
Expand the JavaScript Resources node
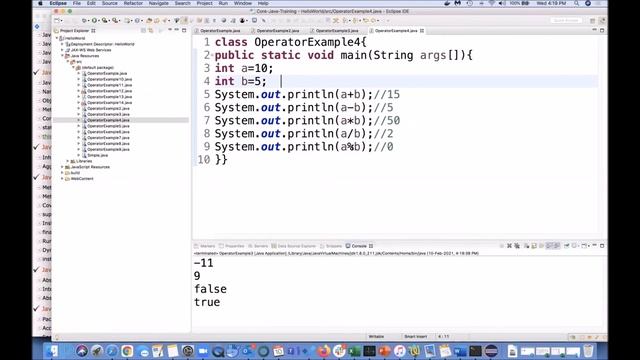[x=62, y=167]
